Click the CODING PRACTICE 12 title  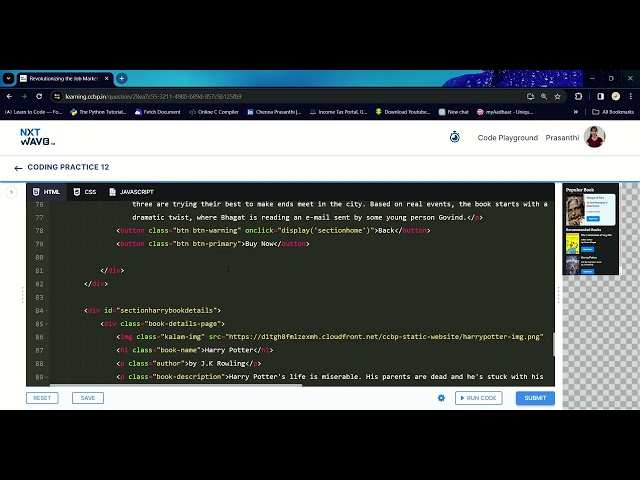[68, 167]
